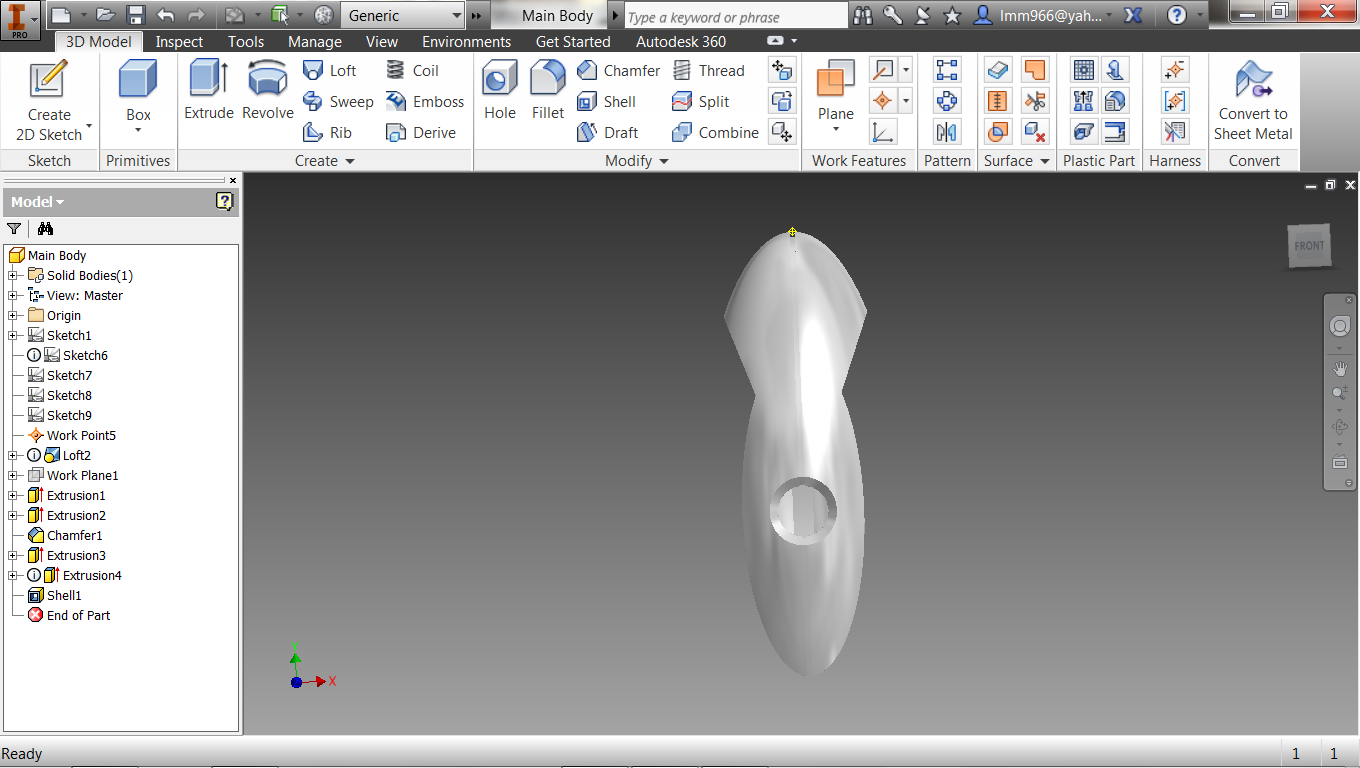1360x768 pixels.
Task: Apply the Fillet tool
Action: 548,90
